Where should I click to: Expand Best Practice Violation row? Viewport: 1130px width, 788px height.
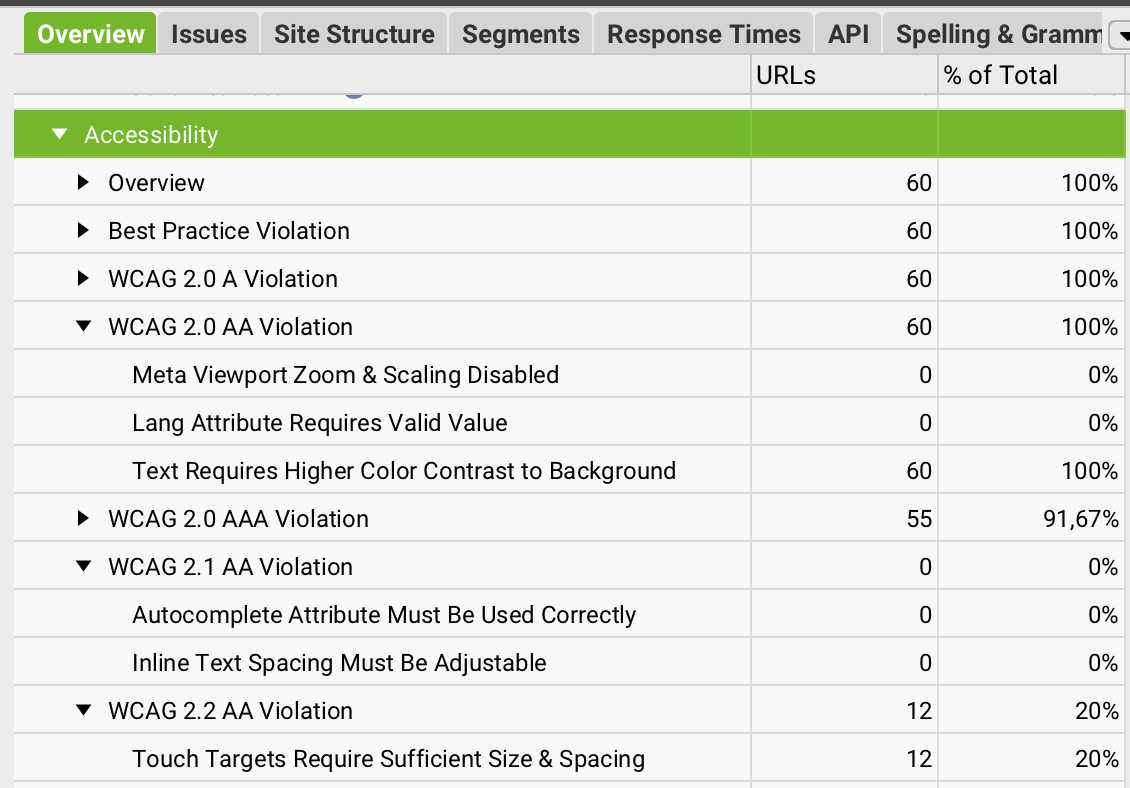[x=84, y=230]
